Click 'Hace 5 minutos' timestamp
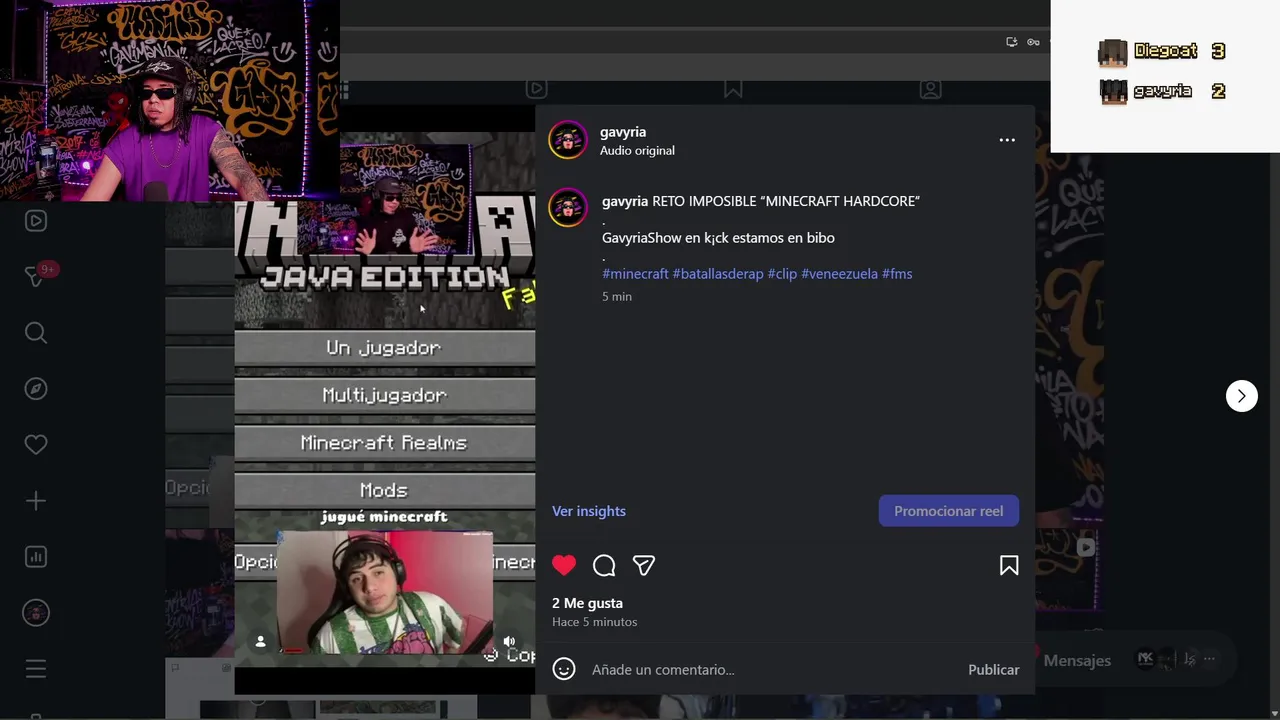Viewport: 1280px width, 720px height. pos(594,622)
